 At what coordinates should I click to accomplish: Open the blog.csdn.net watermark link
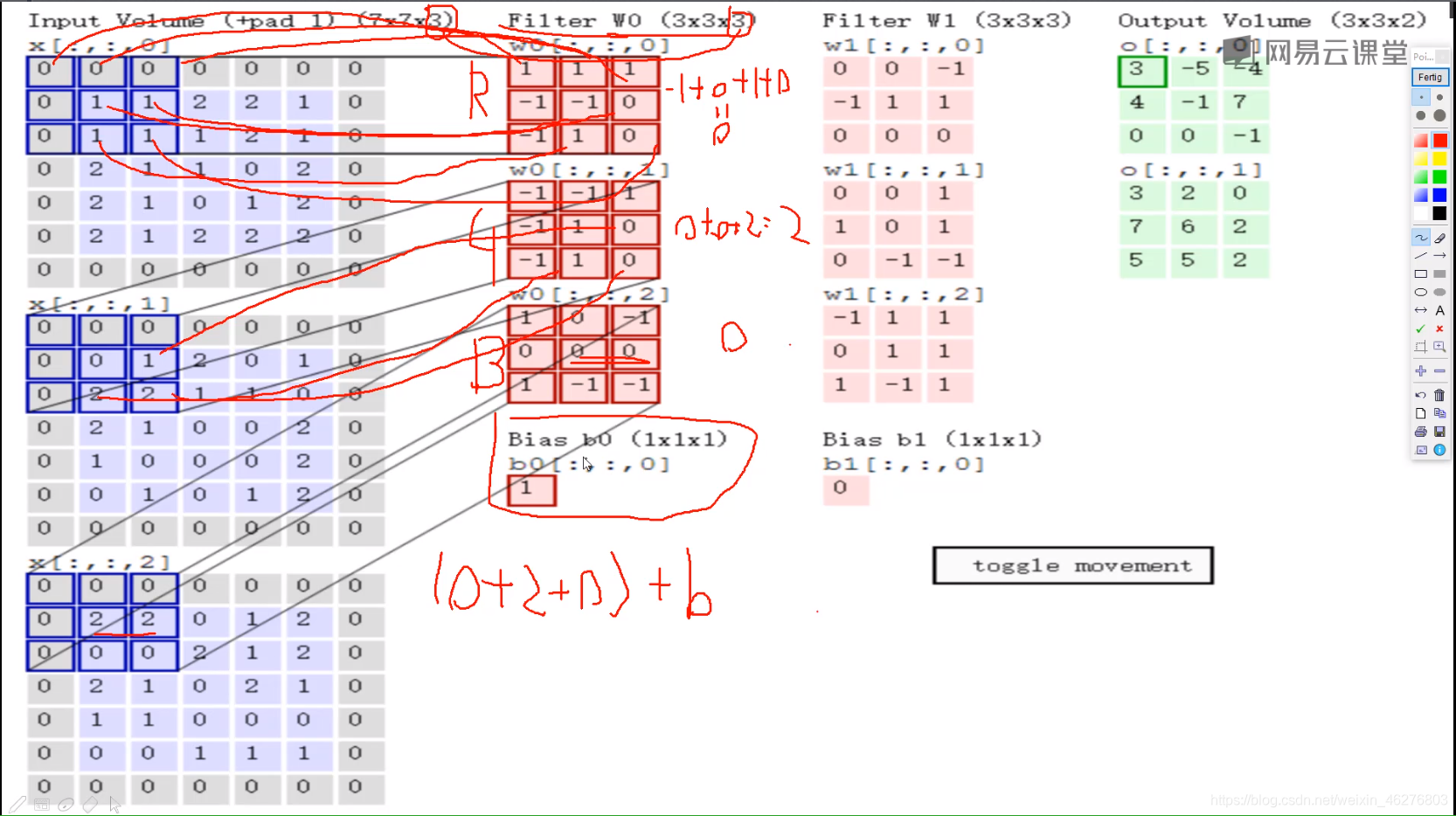pyautogui.click(x=1328, y=800)
